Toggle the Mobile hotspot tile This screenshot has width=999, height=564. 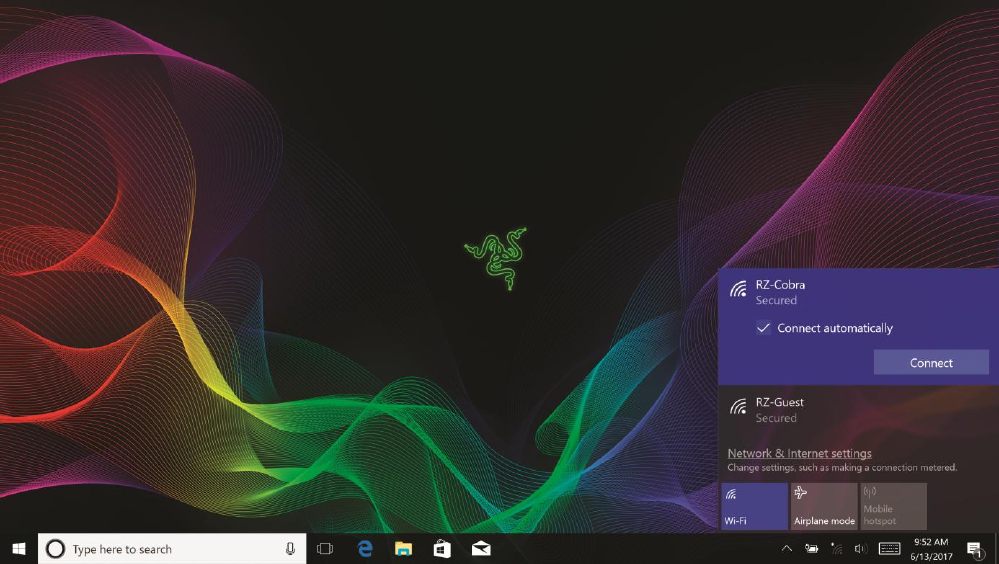point(893,506)
